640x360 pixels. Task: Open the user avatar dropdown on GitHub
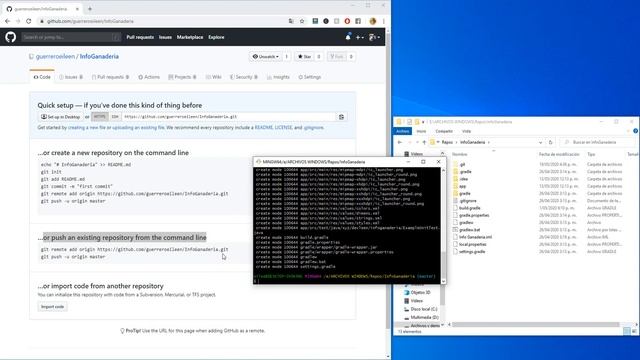[374, 37]
